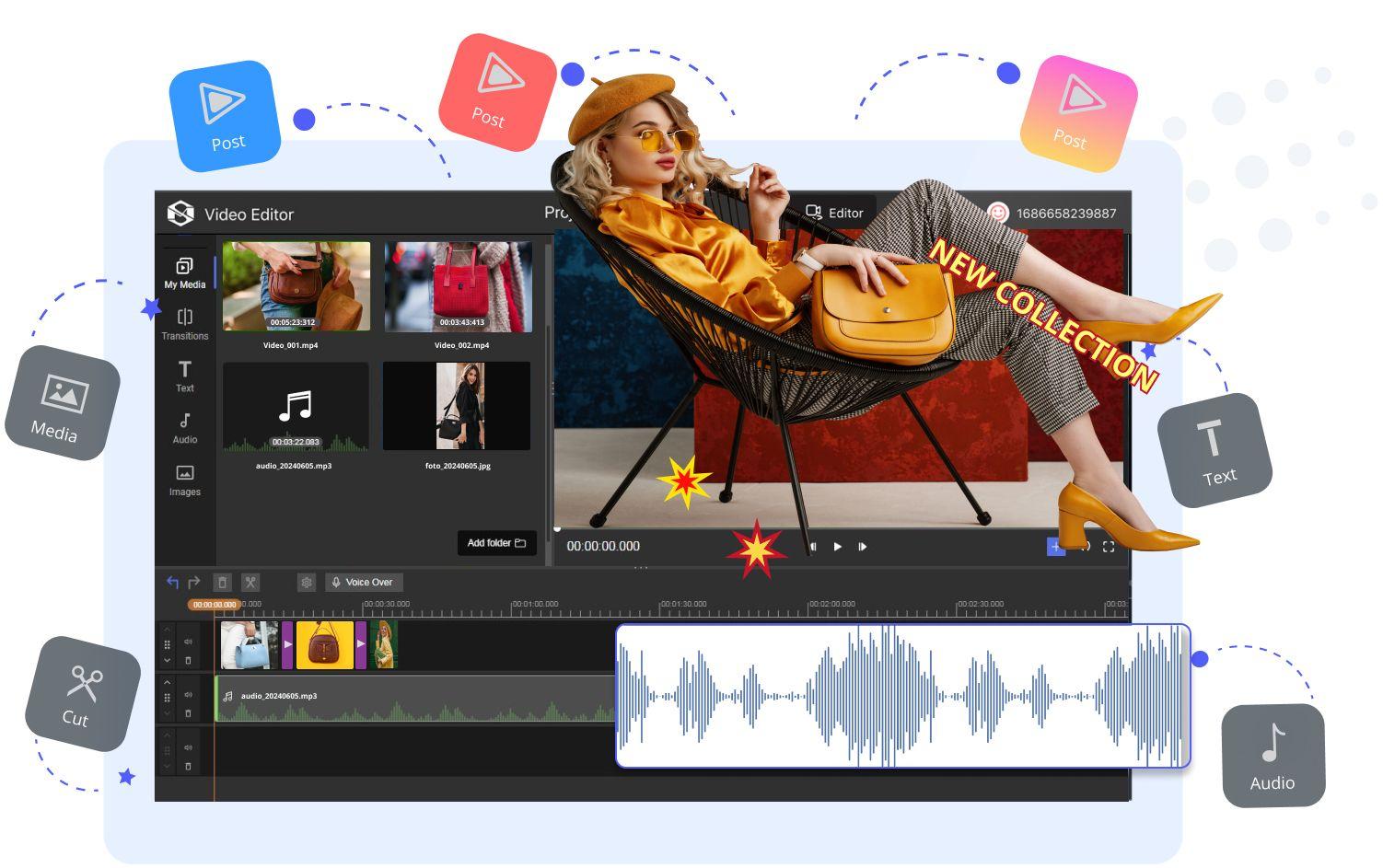Click the trash delete icon in timeline toolbar
This screenshot has width=1383, height=868.
222,582
